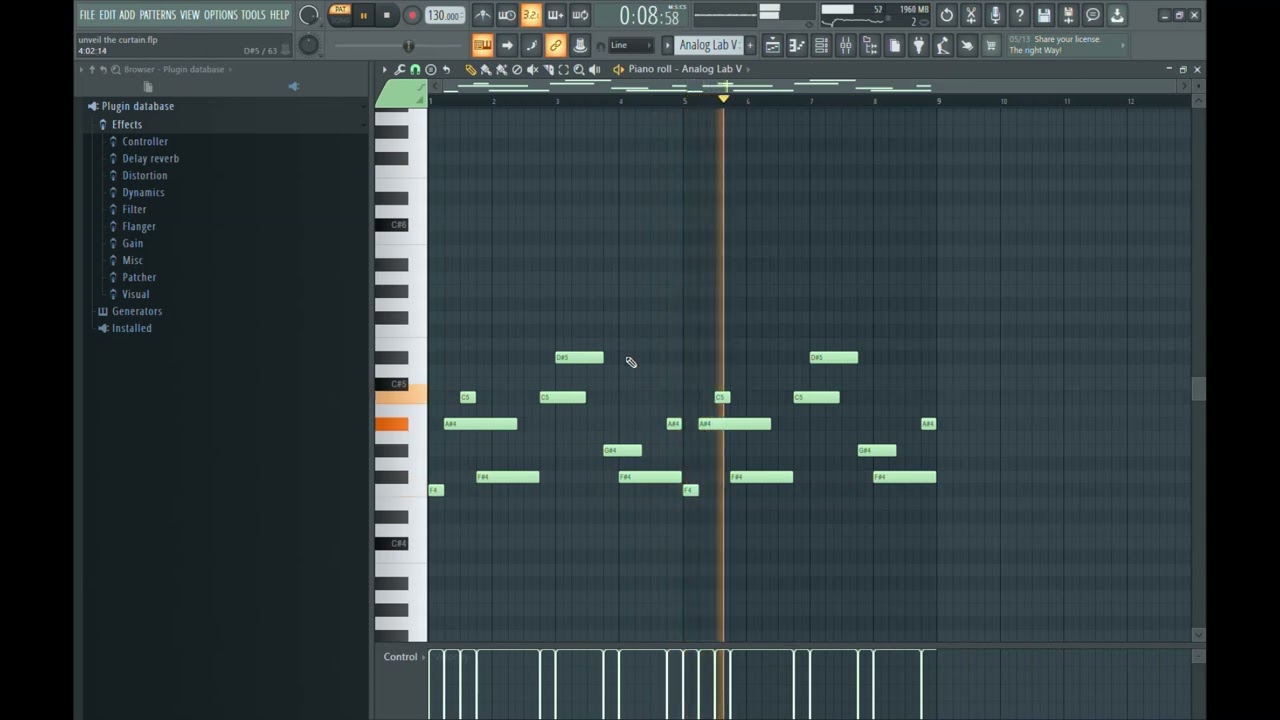The height and width of the screenshot is (720, 1280).
Task: Adjust the main volume knob
Action: 309,15
